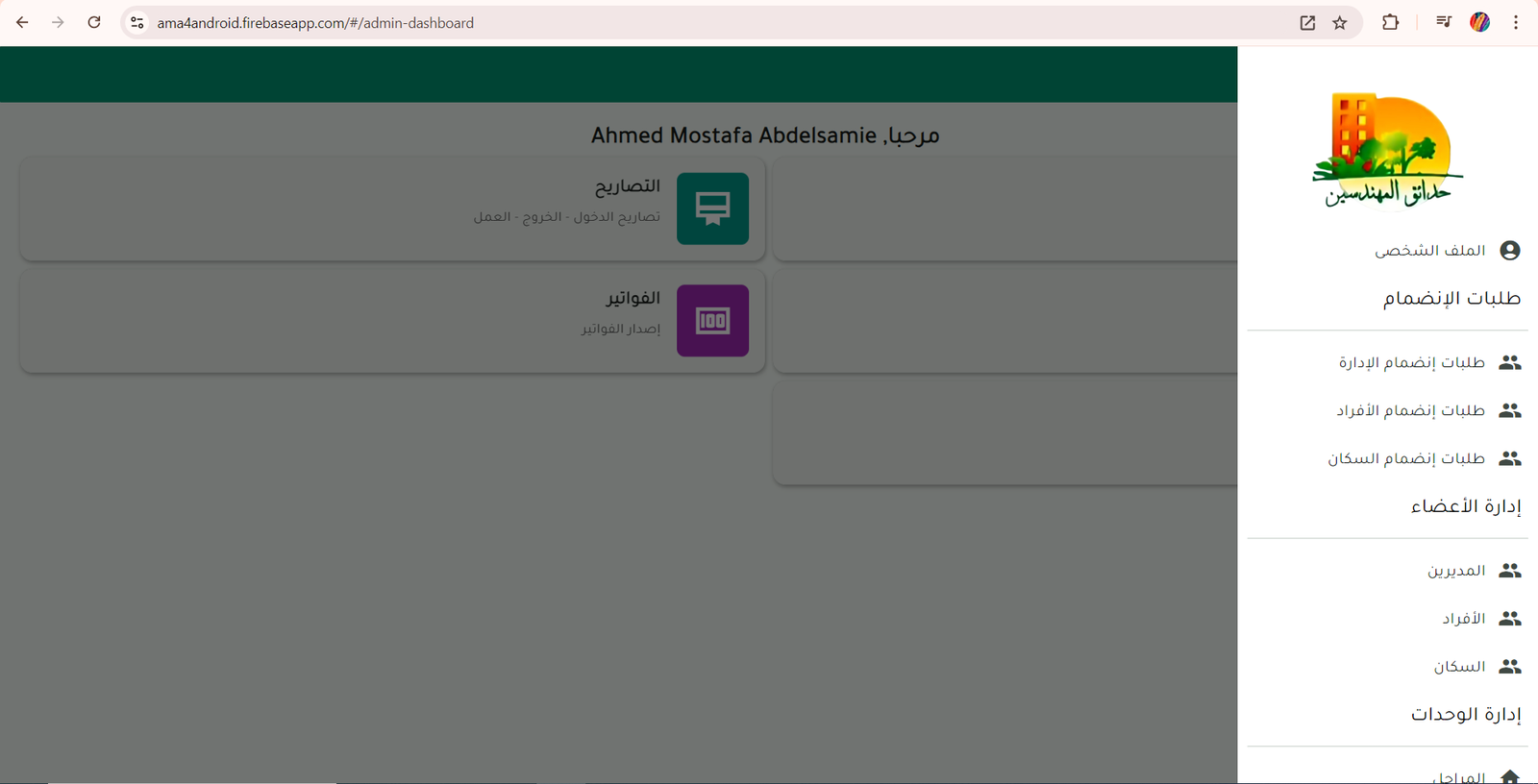Bookmark this page with the star icon
Viewport: 1538px width, 784px height.
pyautogui.click(x=1340, y=23)
